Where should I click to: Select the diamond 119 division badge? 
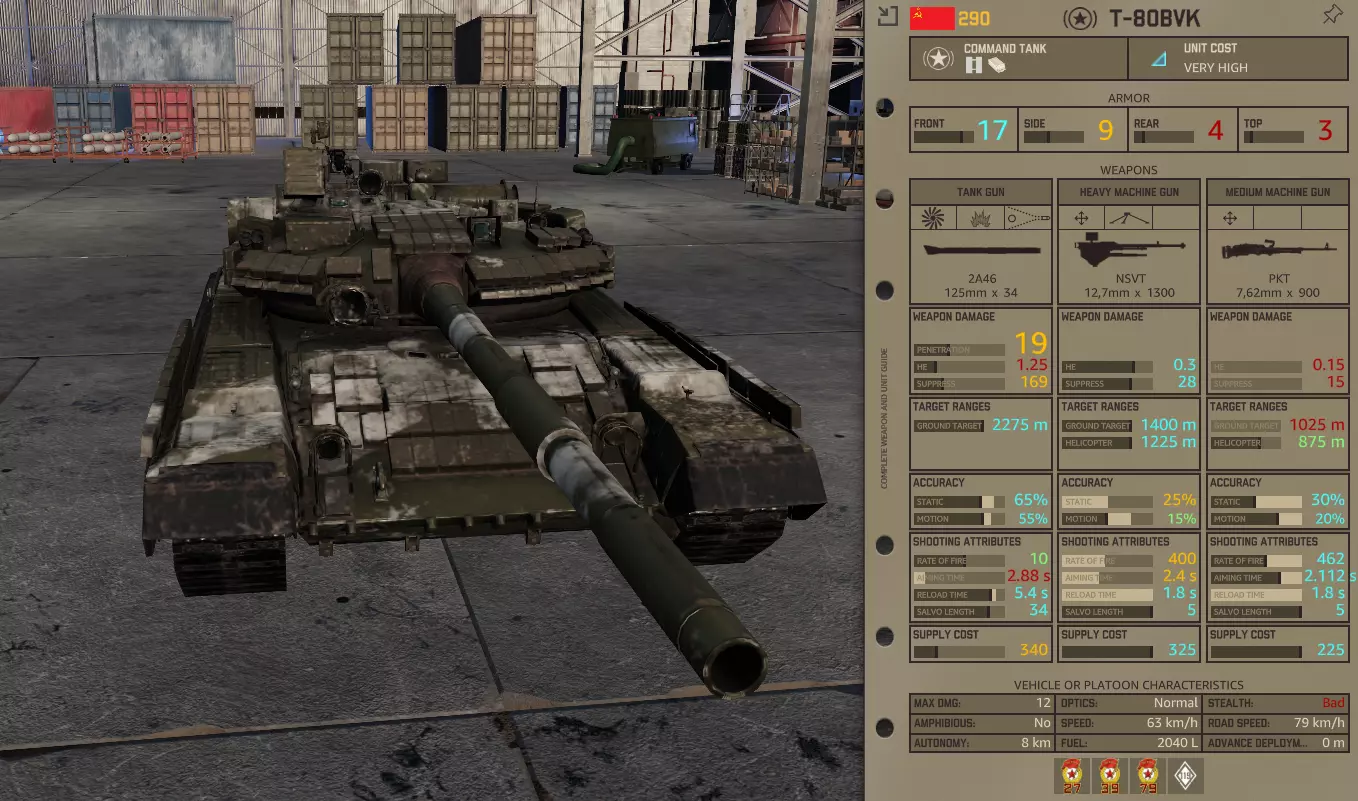coord(1186,776)
